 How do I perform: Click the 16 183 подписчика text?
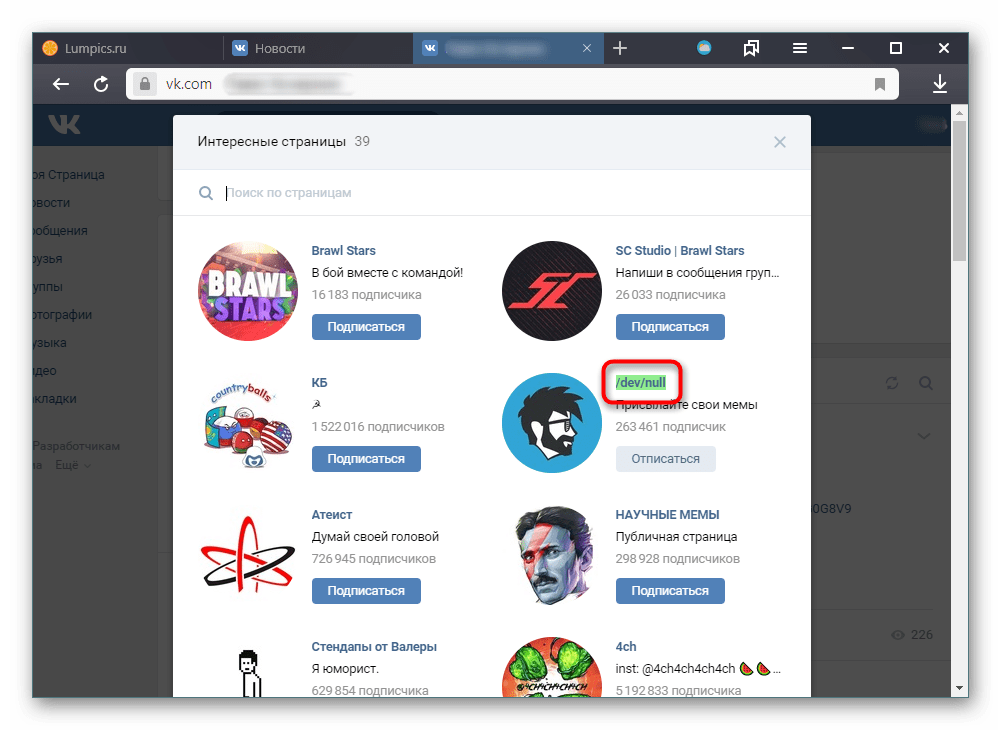point(366,294)
